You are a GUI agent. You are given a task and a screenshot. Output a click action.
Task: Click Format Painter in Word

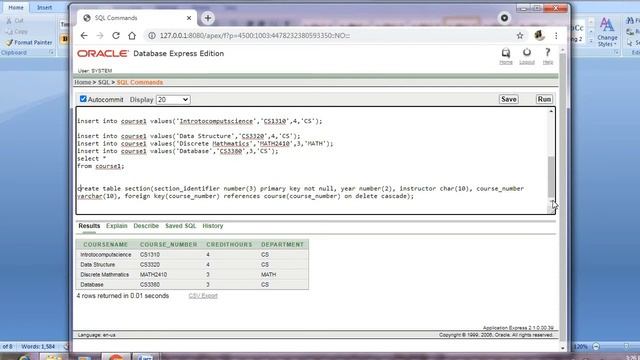click(29, 42)
